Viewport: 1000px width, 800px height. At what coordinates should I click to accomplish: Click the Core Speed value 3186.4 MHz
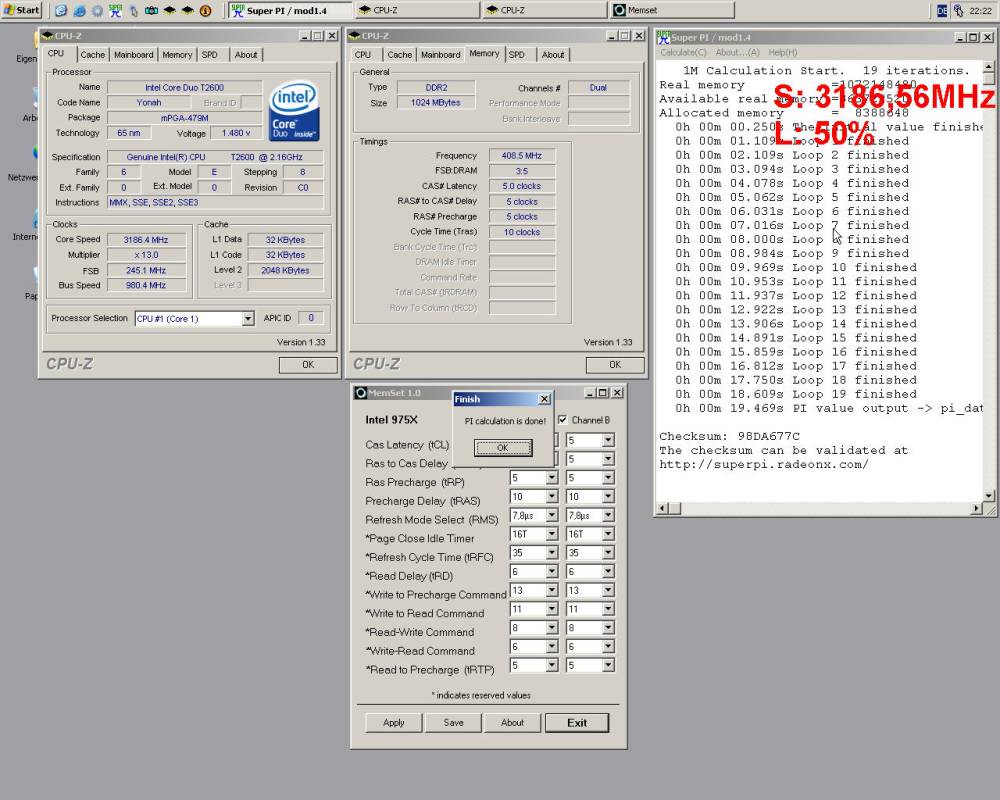146,240
